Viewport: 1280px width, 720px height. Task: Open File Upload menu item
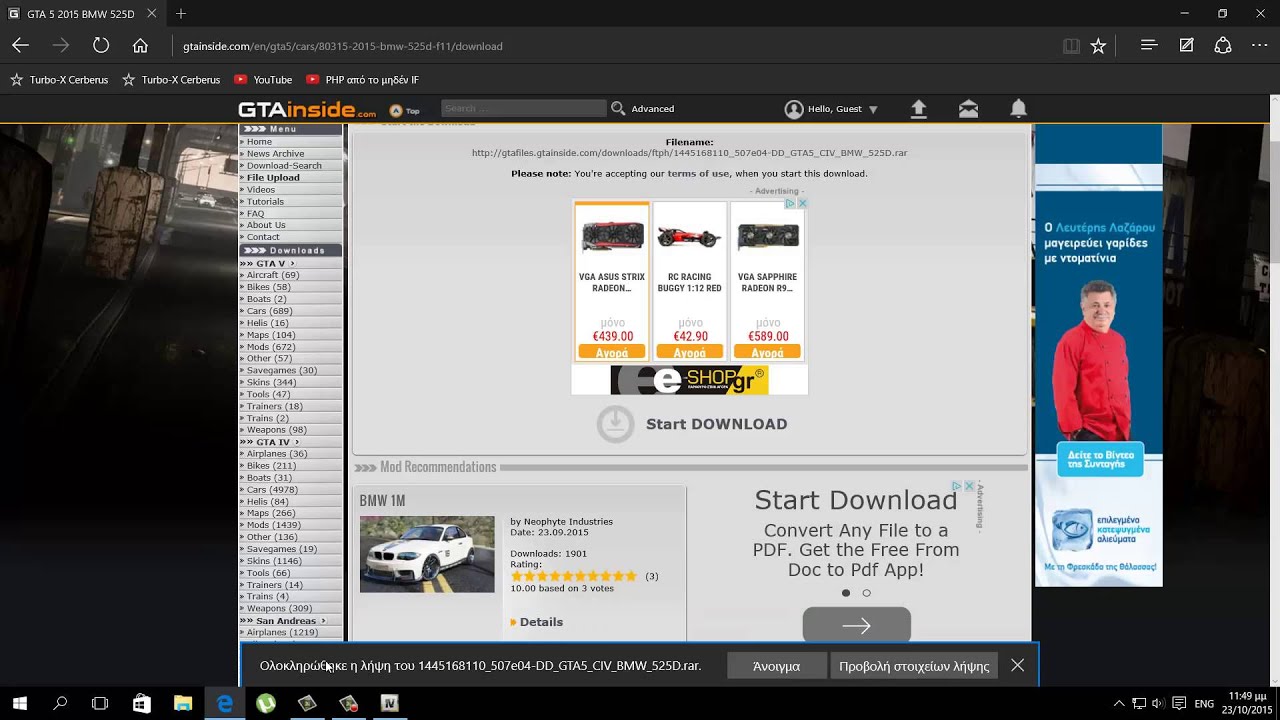[273, 178]
